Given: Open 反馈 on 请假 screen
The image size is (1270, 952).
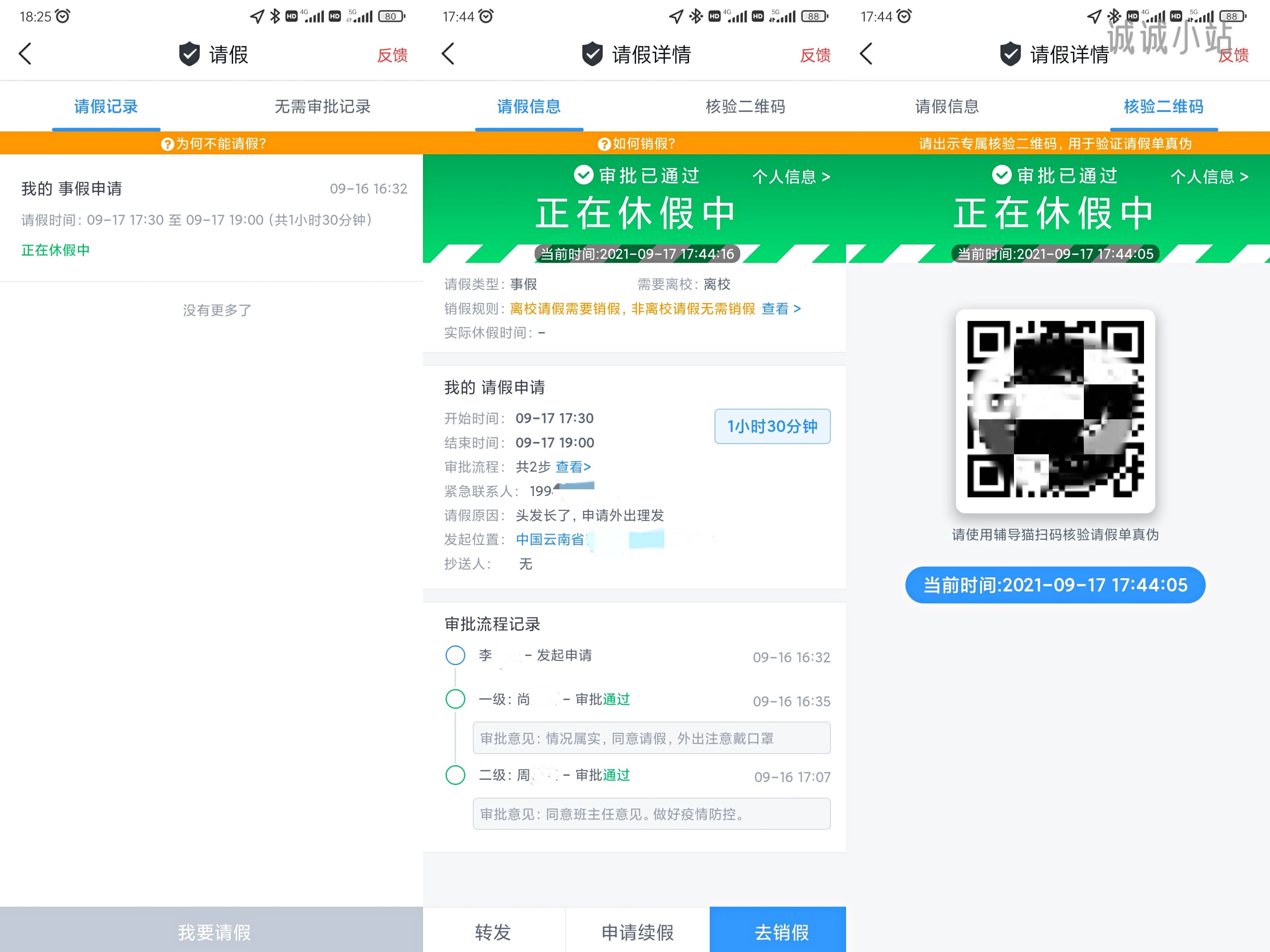Looking at the screenshot, I should 392,55.
